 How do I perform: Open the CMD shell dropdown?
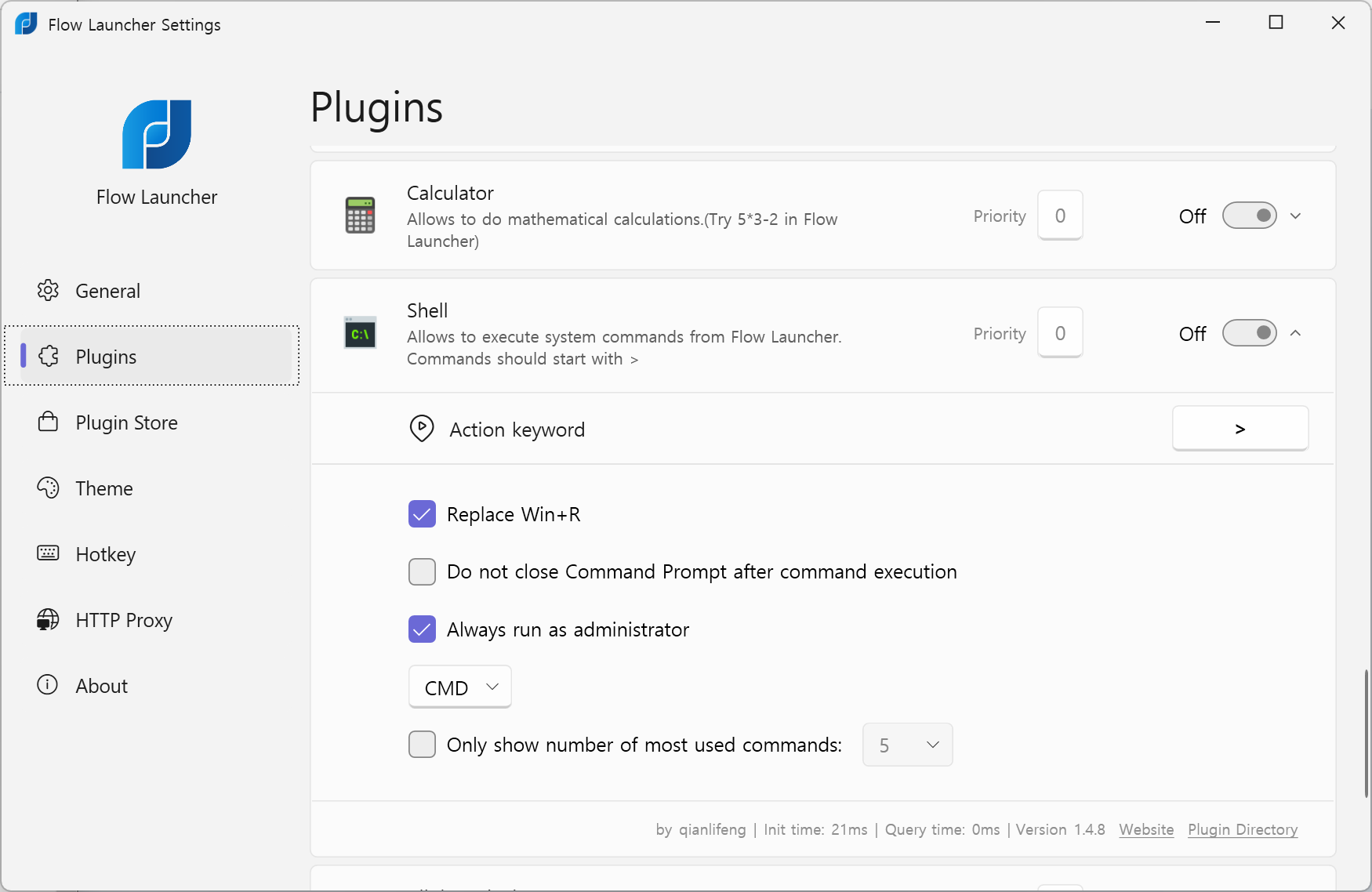click(x=459, y=686)
